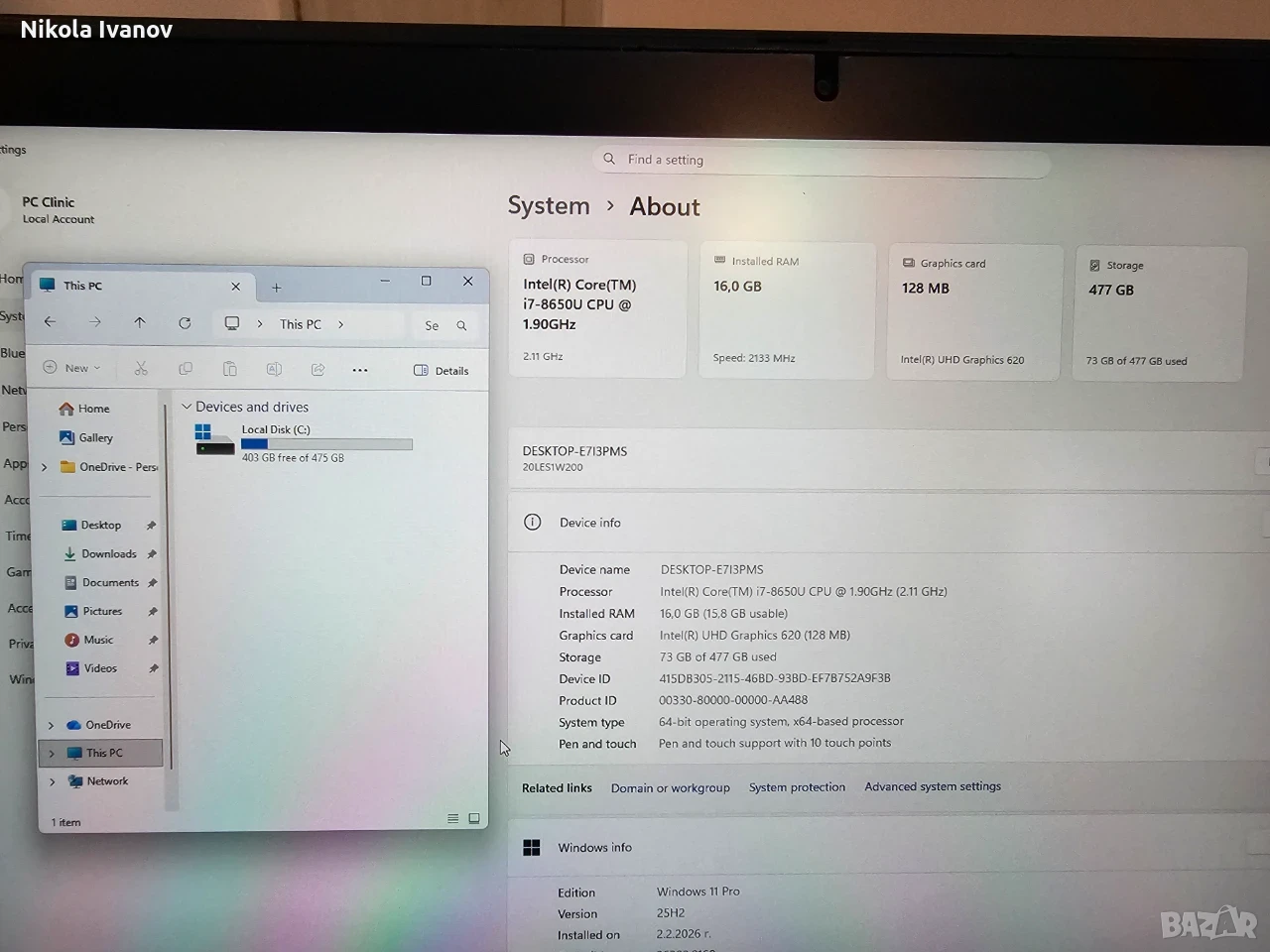
Task: Open the chevron before This PC in address bar
Action: tap(260, 324)
